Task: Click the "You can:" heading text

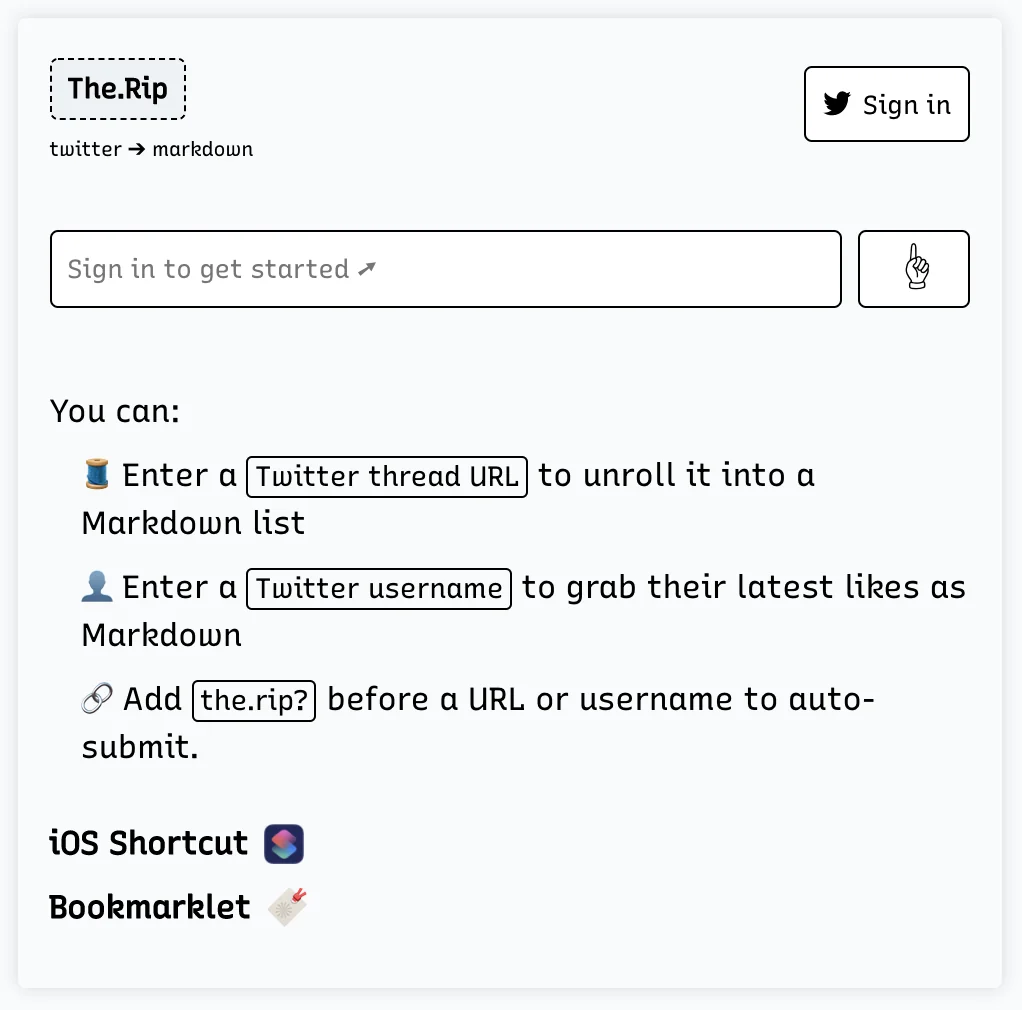Action: click(115, 411)
